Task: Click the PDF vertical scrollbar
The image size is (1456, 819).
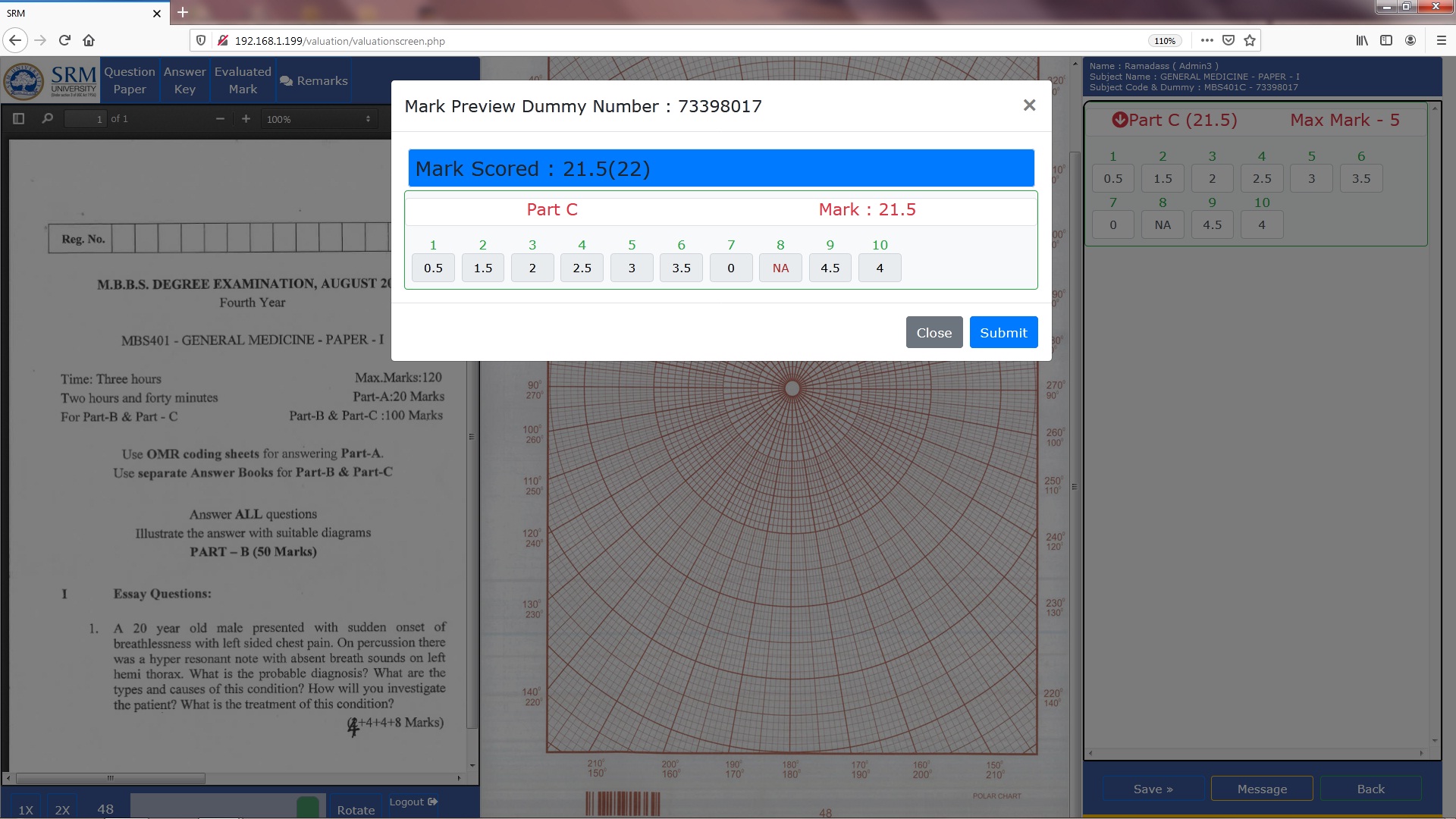Action: click(x=472, y=436)
